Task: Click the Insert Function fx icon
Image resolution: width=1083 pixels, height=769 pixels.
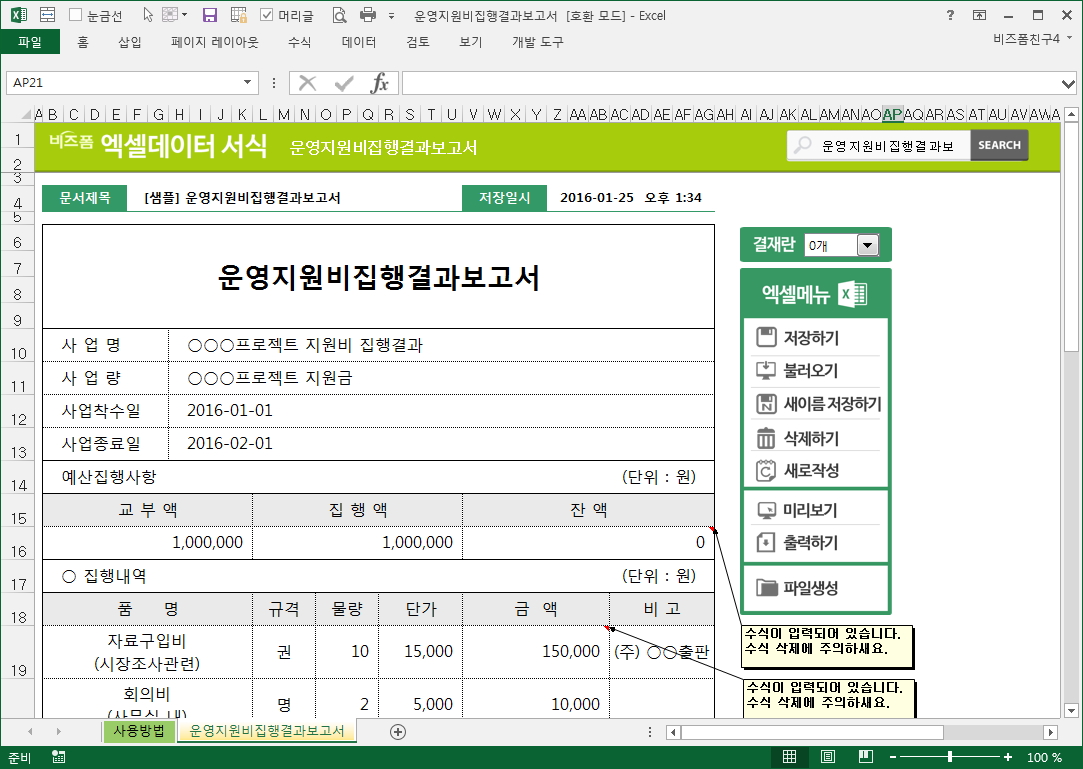Action: (380, 83)
